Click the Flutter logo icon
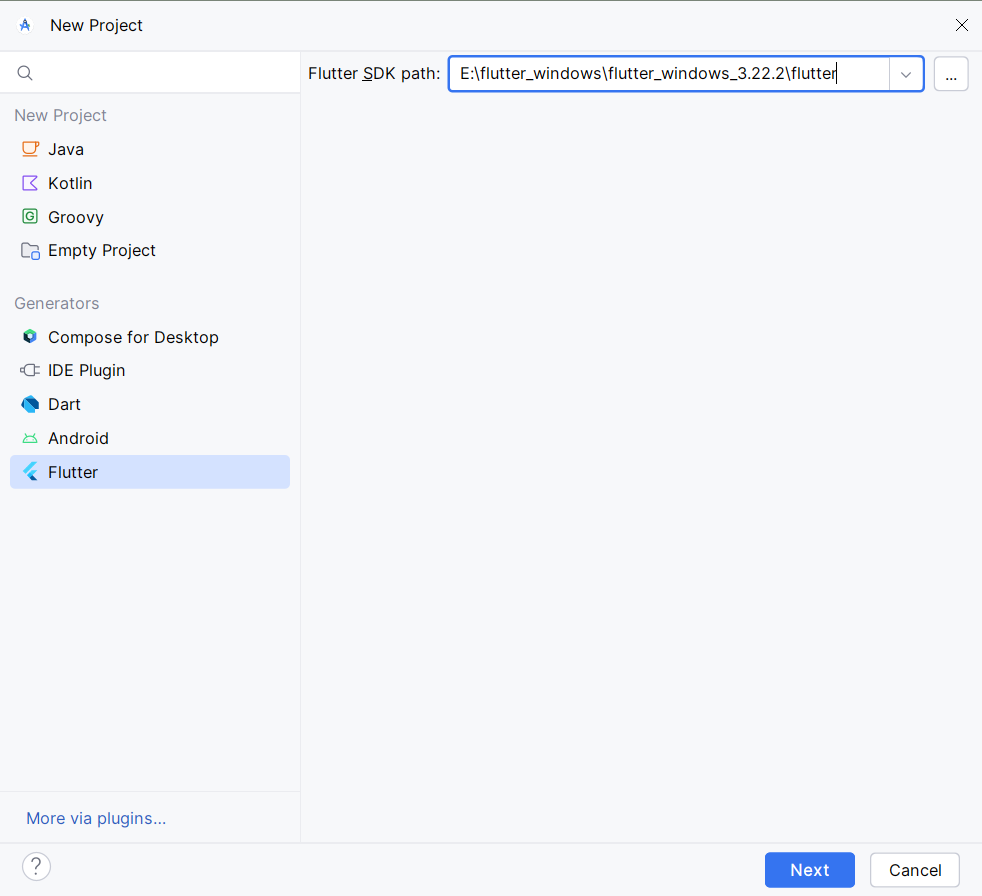This screenshot has width=982, height=896. (30, 472)
